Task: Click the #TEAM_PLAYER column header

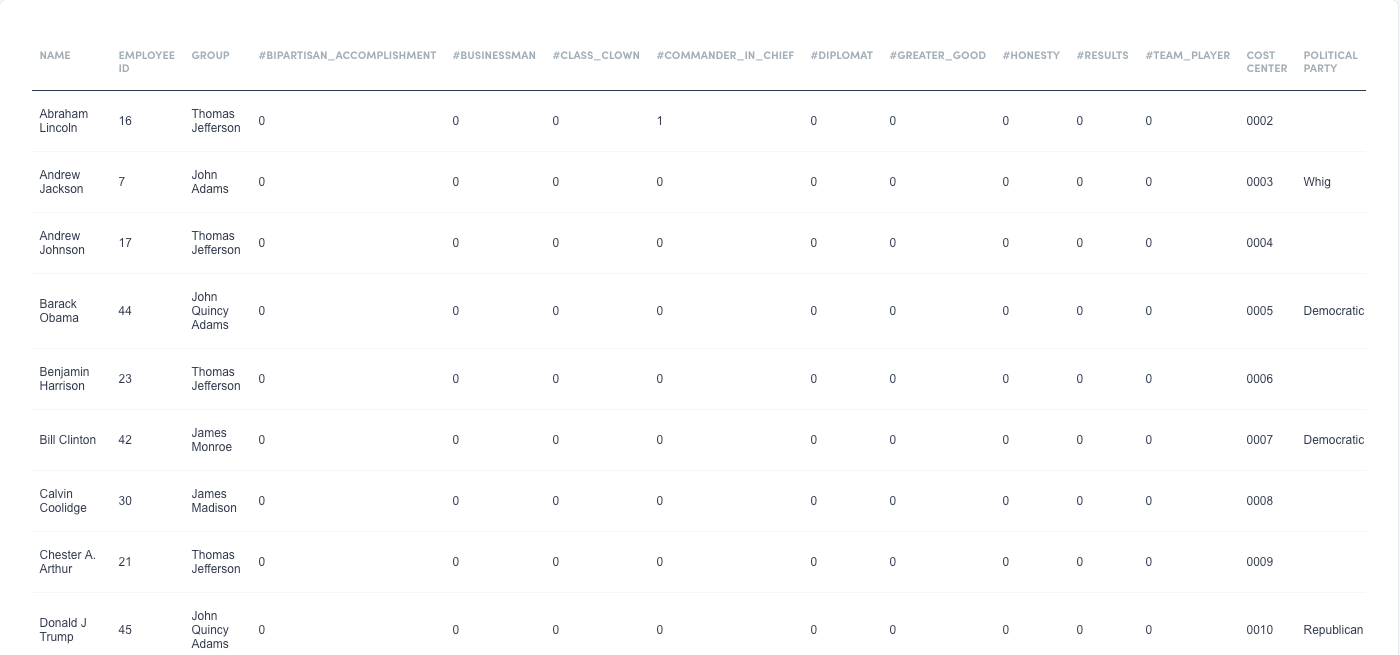Action: 1188,56
